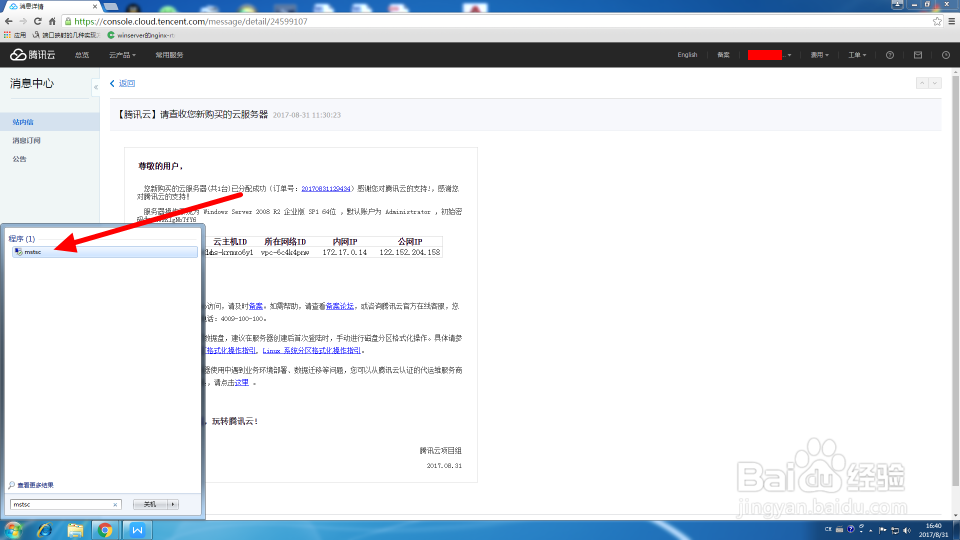Click the network tray icon
This screenshot has width=960, height=540.
[x=894, y=530]
